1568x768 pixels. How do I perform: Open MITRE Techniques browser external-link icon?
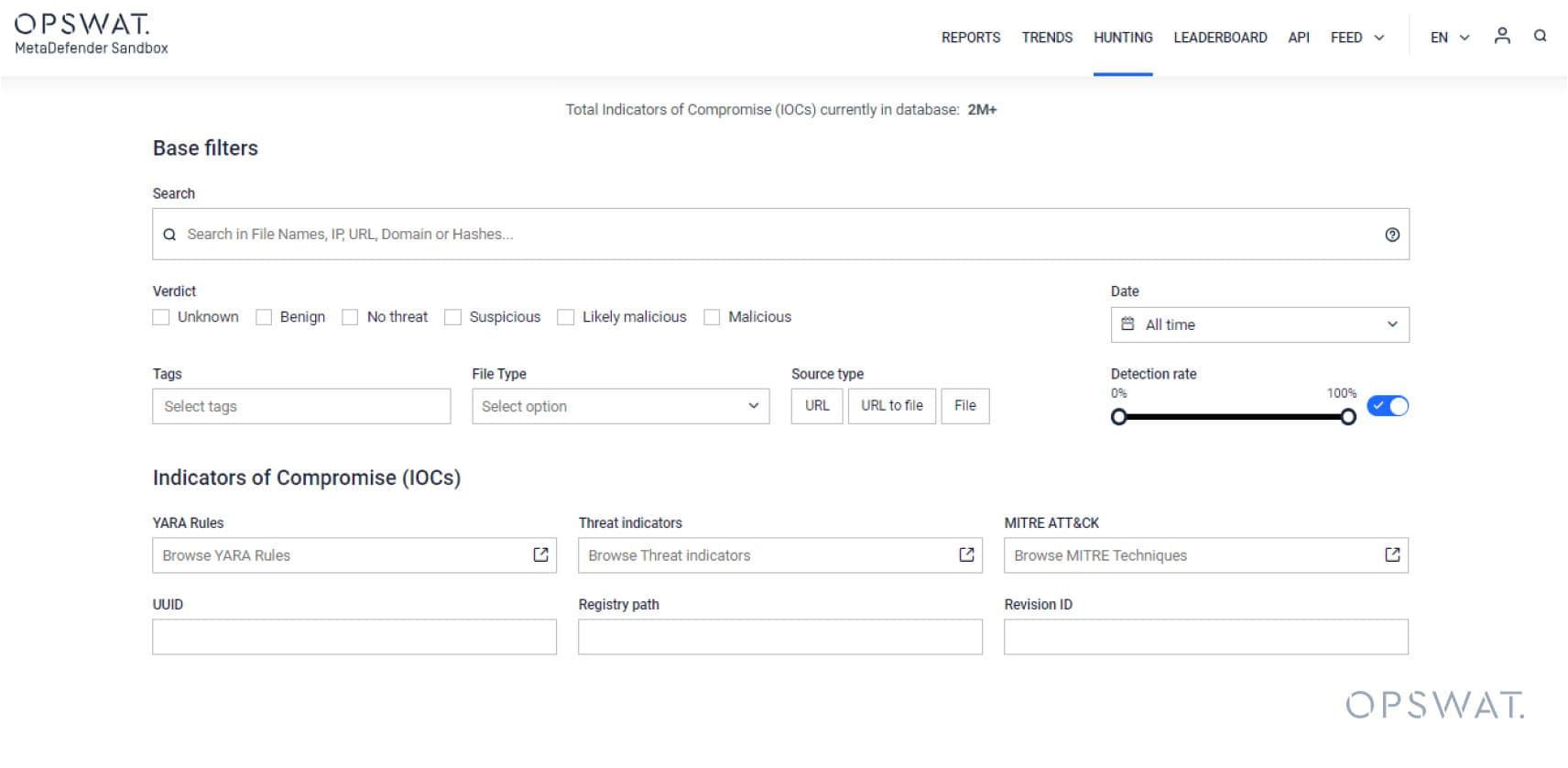tap(1392, 554)
